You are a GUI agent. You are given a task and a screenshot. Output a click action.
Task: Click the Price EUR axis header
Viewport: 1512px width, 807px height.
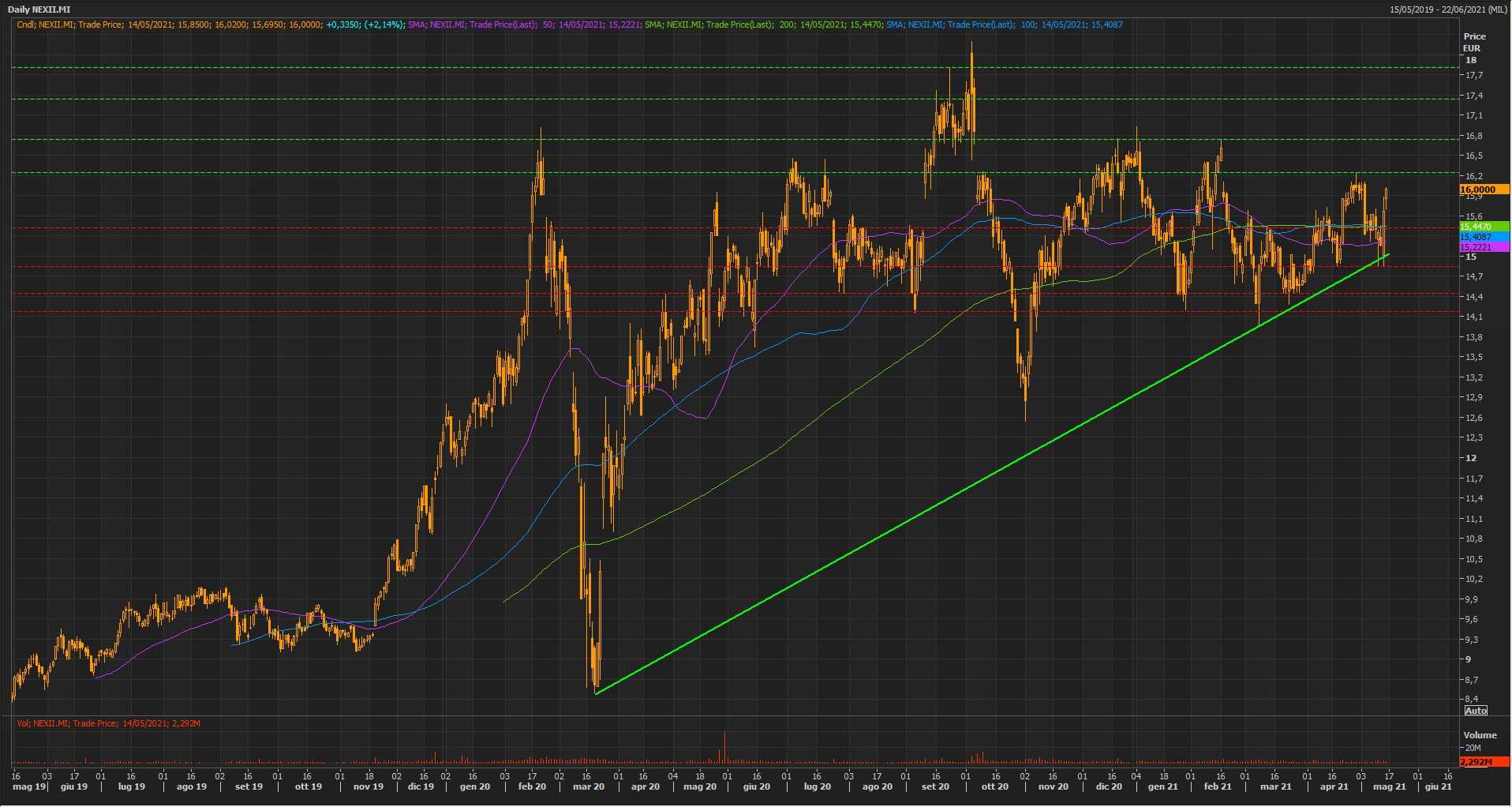pyautogui.click(x=1473, y=42)
